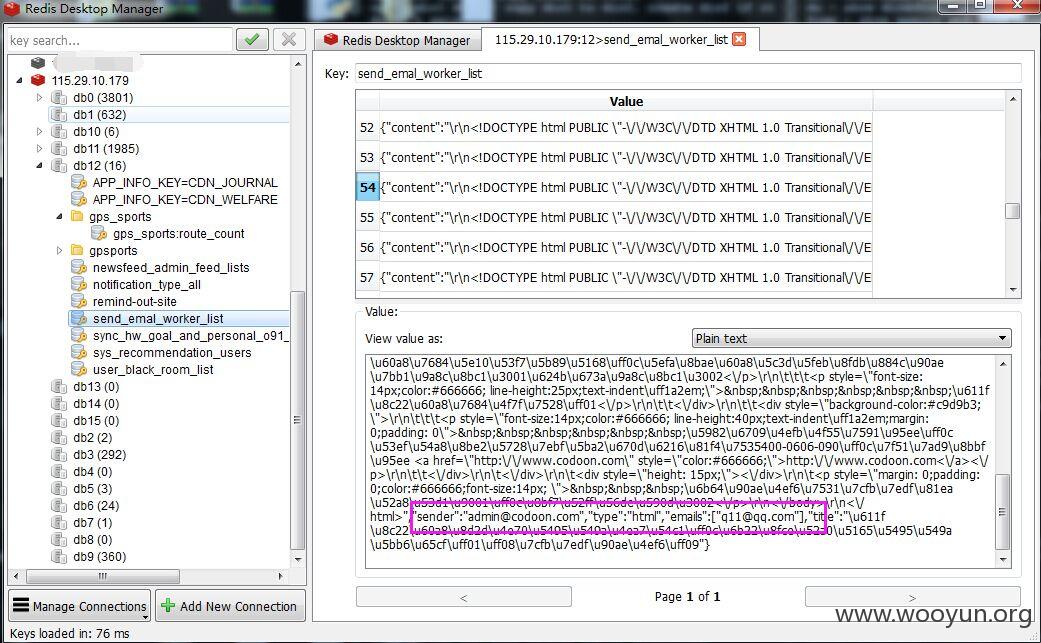The width and height of the screenshot is (1041, 643).
Task: Select db5 (3) in tree
Action: point(92,488)
